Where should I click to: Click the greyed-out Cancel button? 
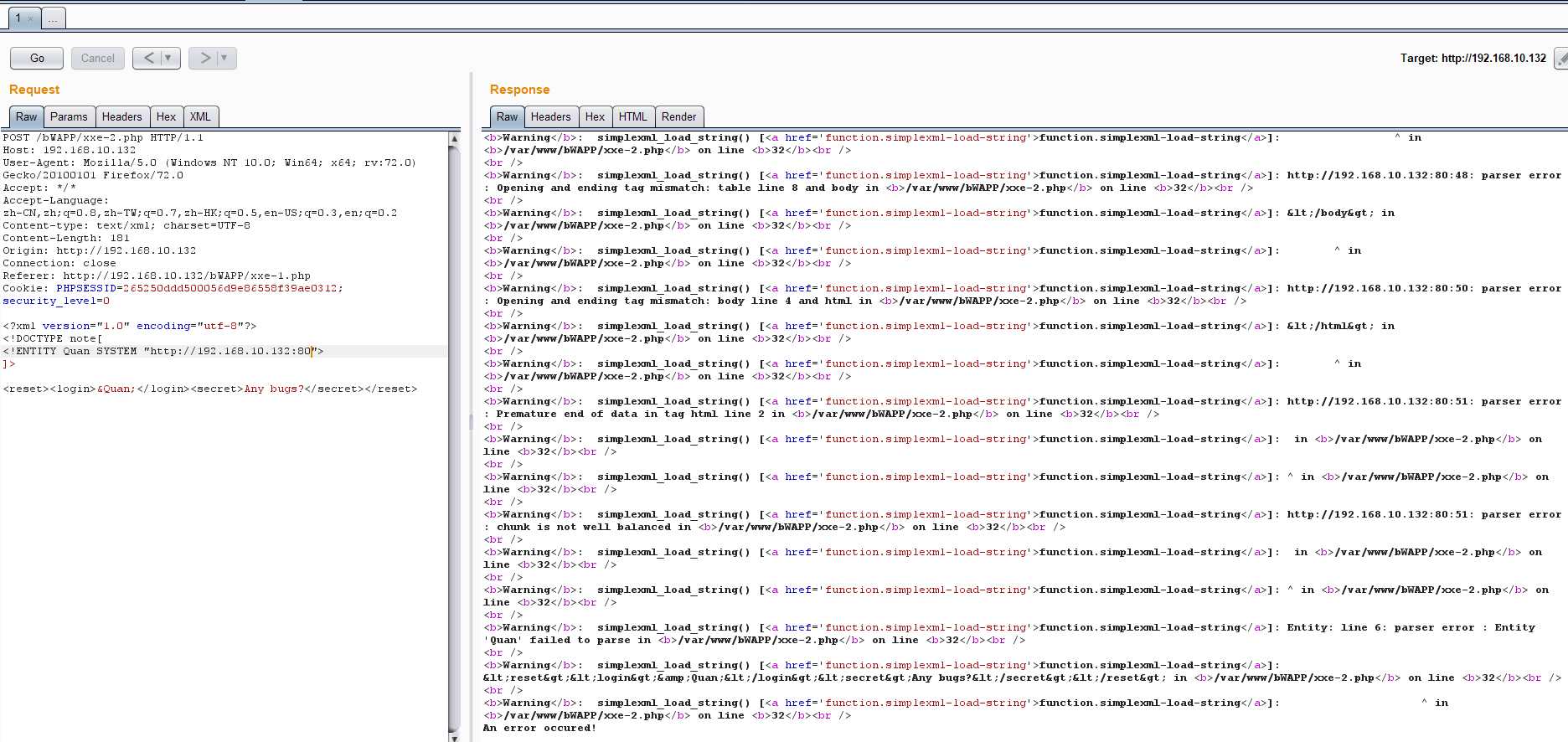click(x=98, y=58)
